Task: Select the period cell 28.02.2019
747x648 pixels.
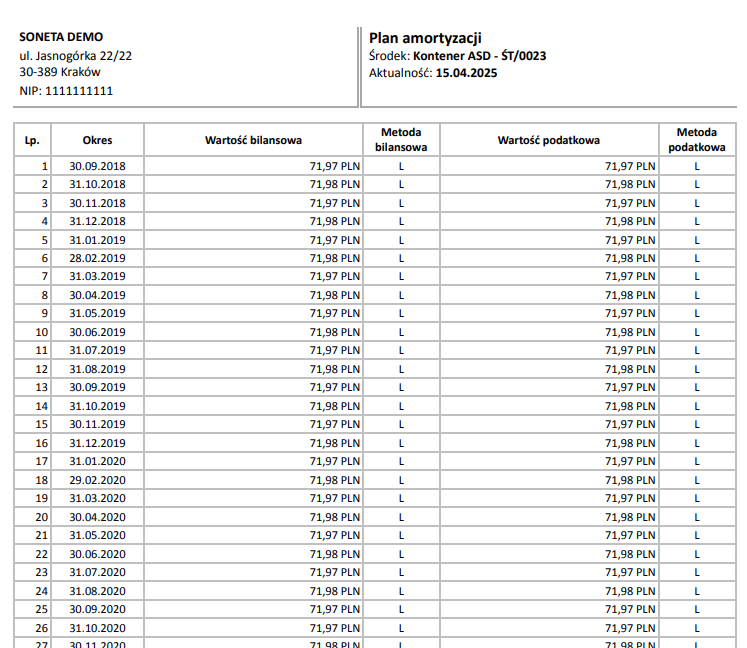Action: (x=98, y=258)
